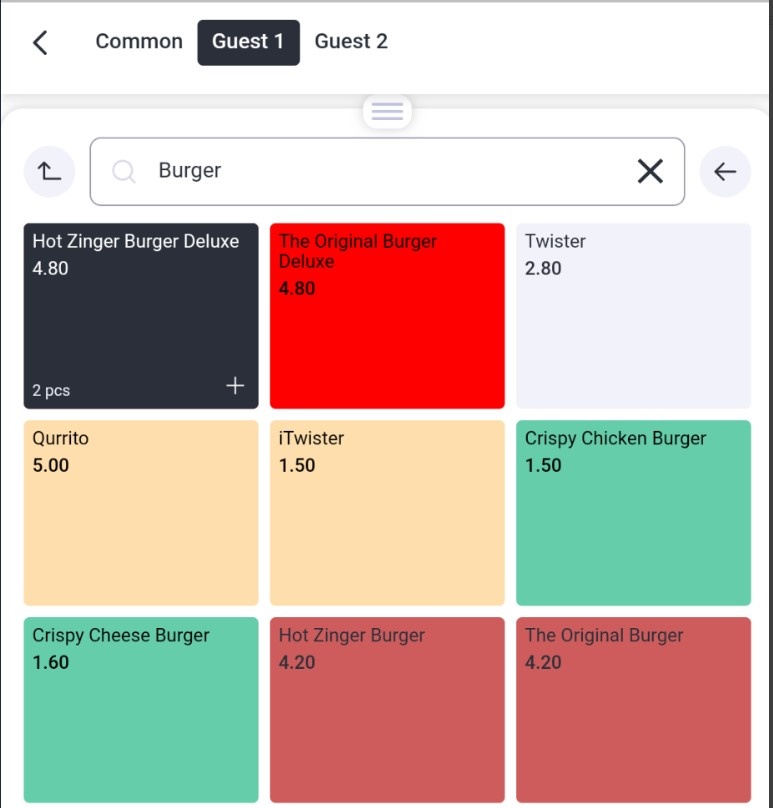Viewport: 773px width, 808px height.
Task: Tap the go-up-level arrow icon
Action: pos(49,171)
